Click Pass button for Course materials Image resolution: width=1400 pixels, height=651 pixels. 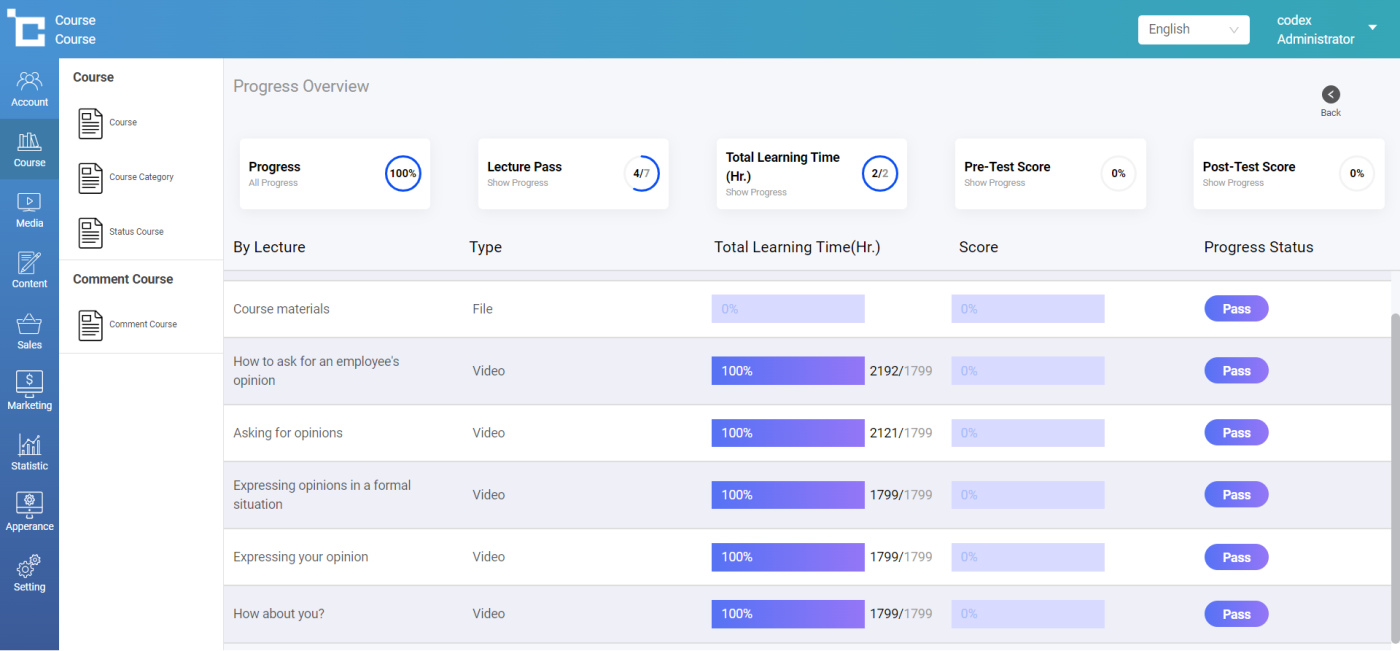click(x=1236, y=309)
